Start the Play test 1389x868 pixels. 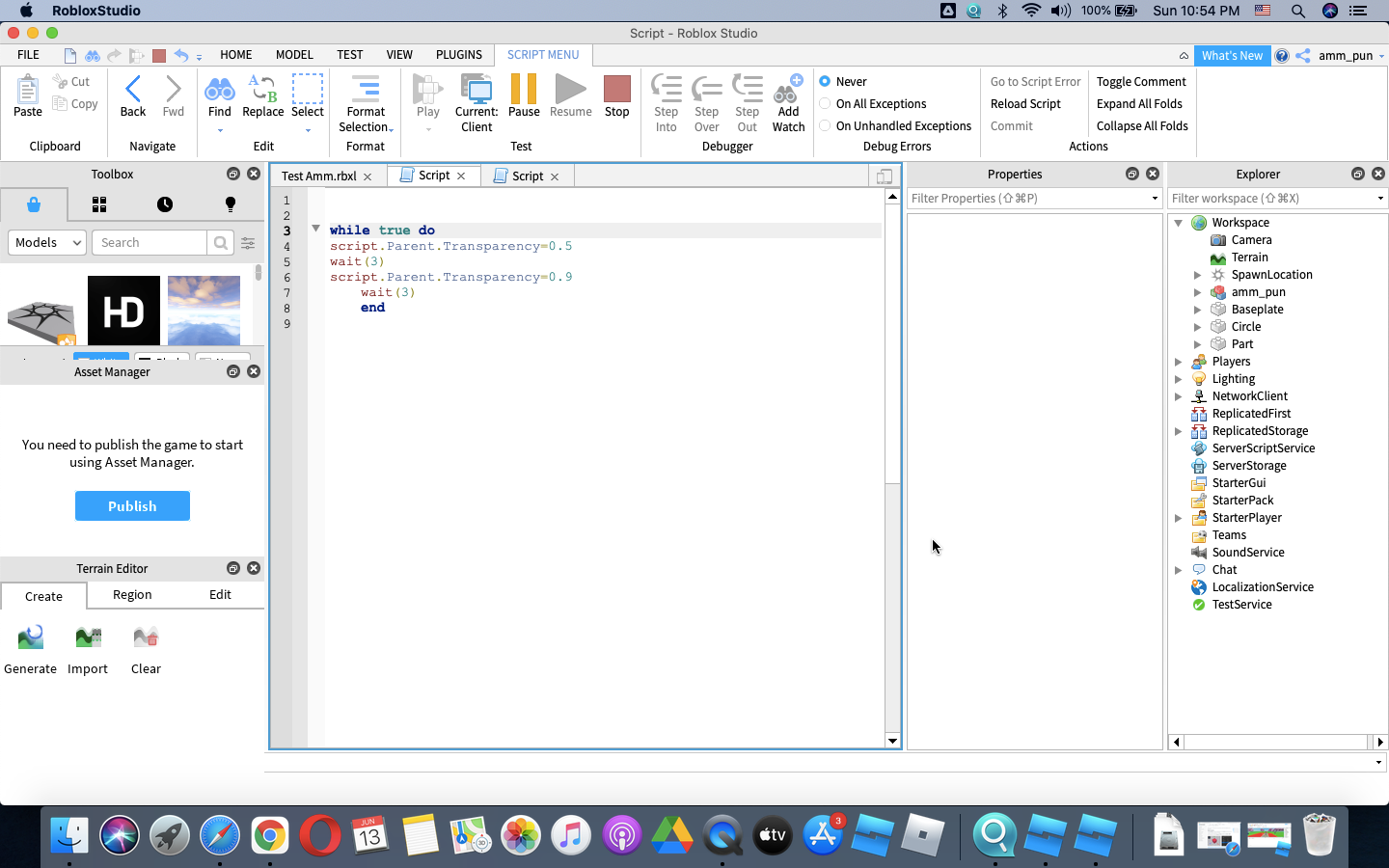[x=428, y=89]
